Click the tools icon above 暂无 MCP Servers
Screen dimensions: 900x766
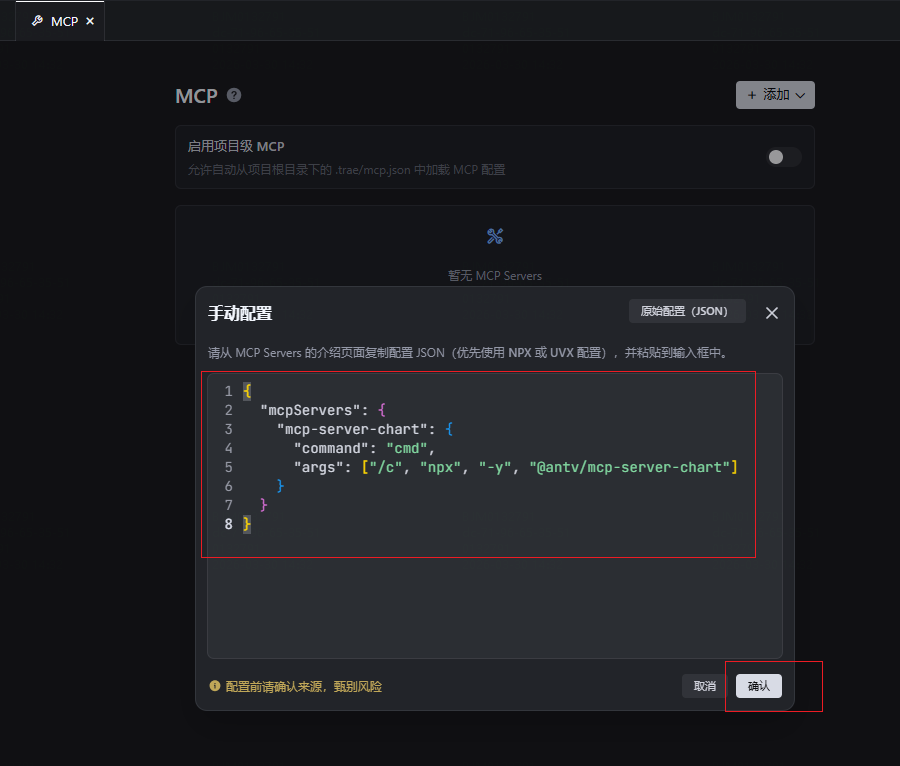click(x=495, y=236)
